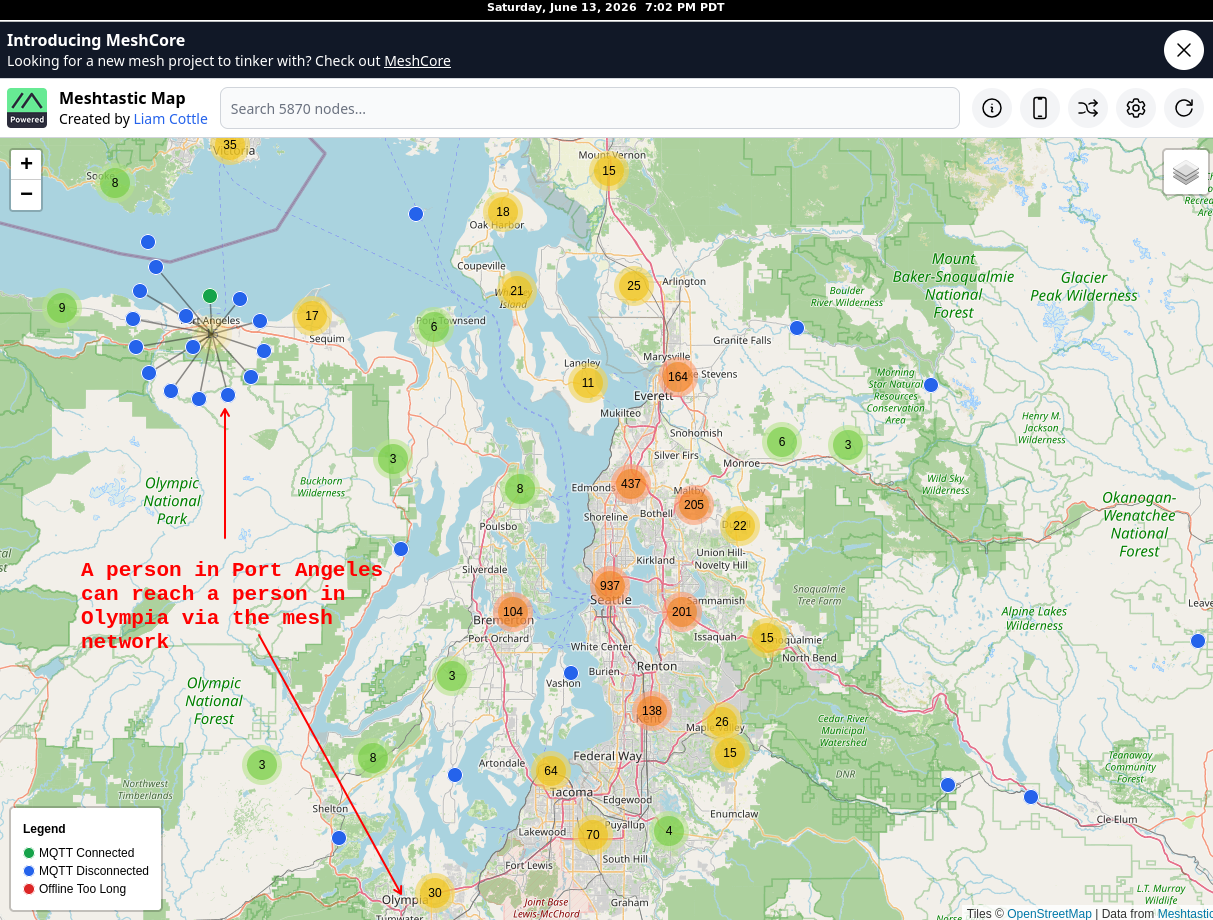Select the blue node near Granite Falls
Screen dimensions: 1213x920
(x=797, y=328)
